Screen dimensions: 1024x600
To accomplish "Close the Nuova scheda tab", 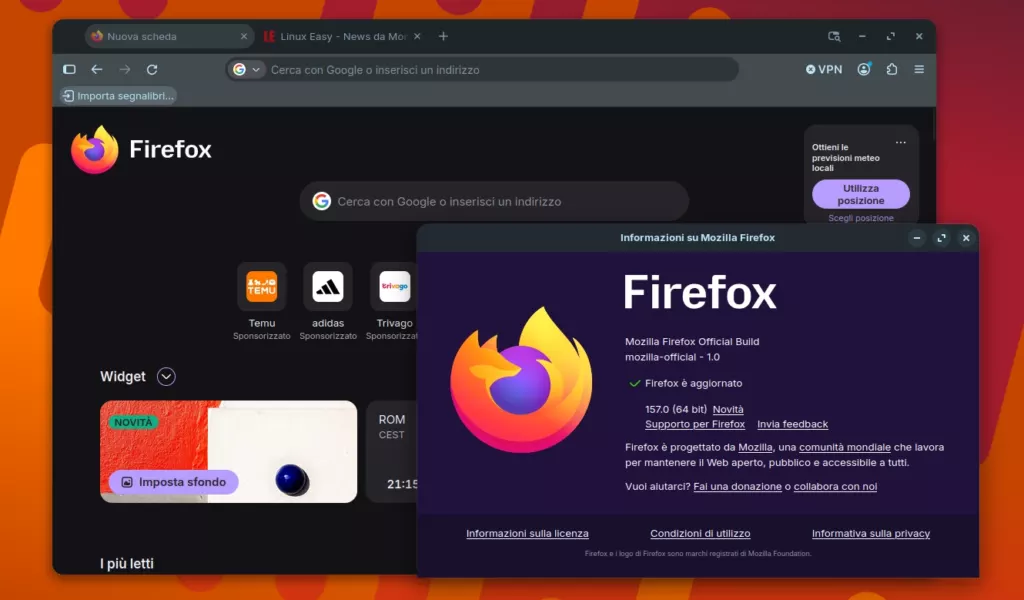I will coord(244,37).
